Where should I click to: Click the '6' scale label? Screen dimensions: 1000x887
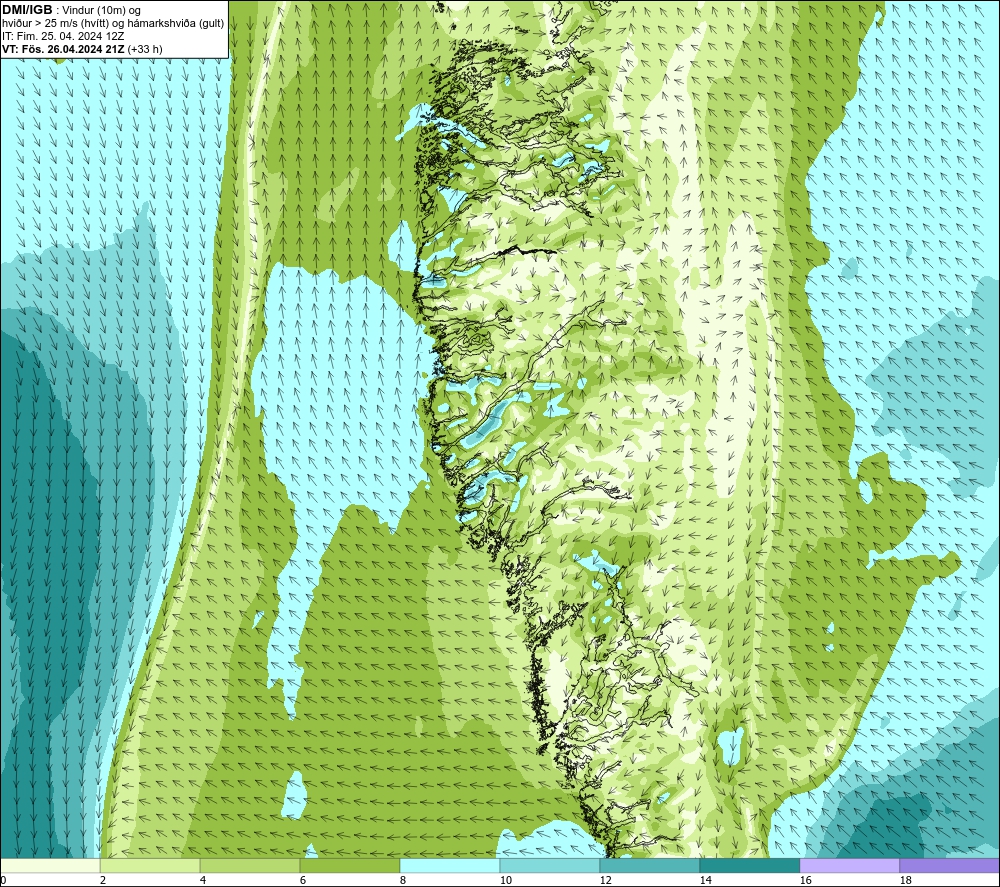[x=303, y=880]
